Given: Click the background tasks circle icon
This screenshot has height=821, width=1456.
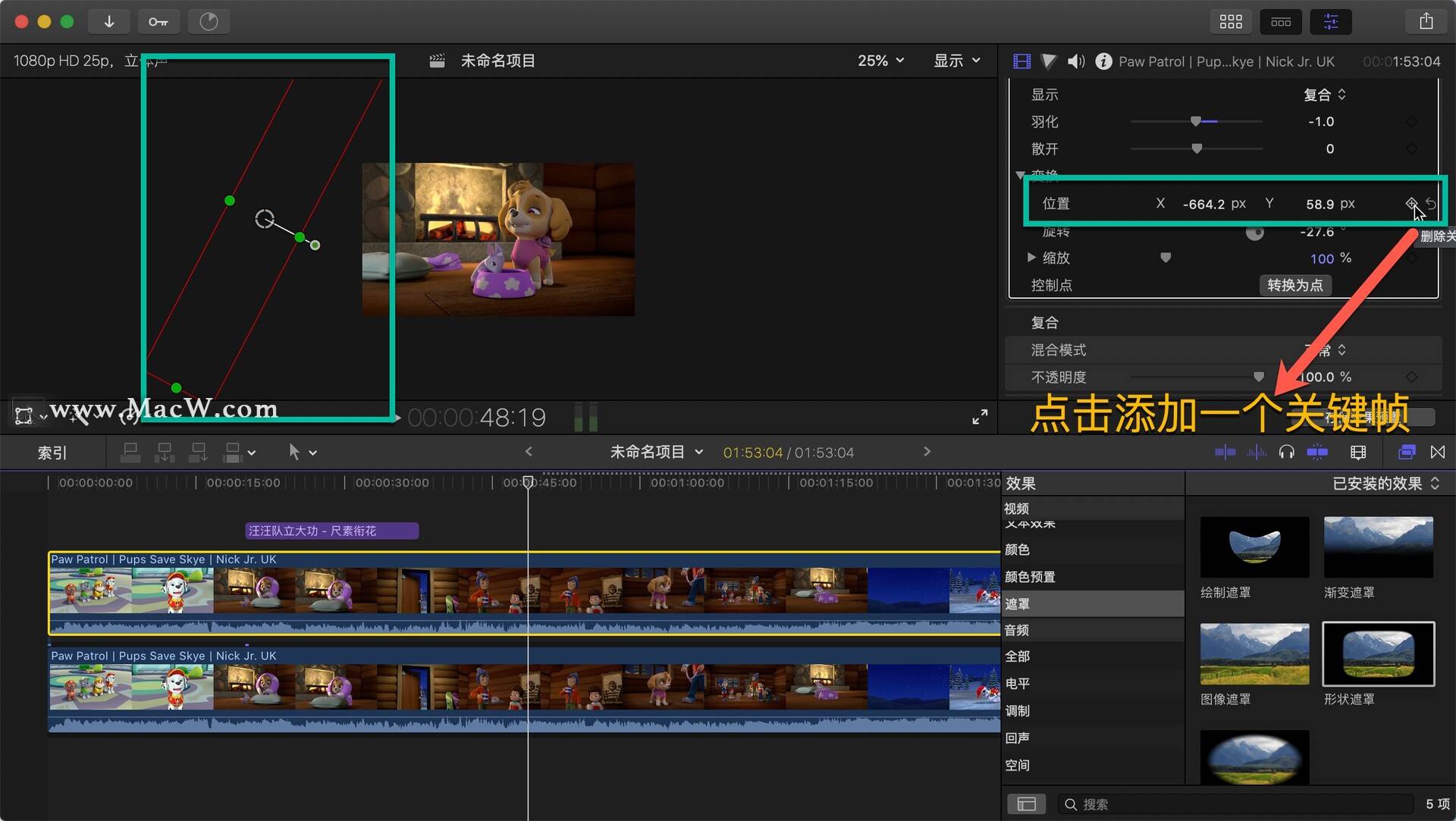Looking at the screenshot, I should (209, 21).
